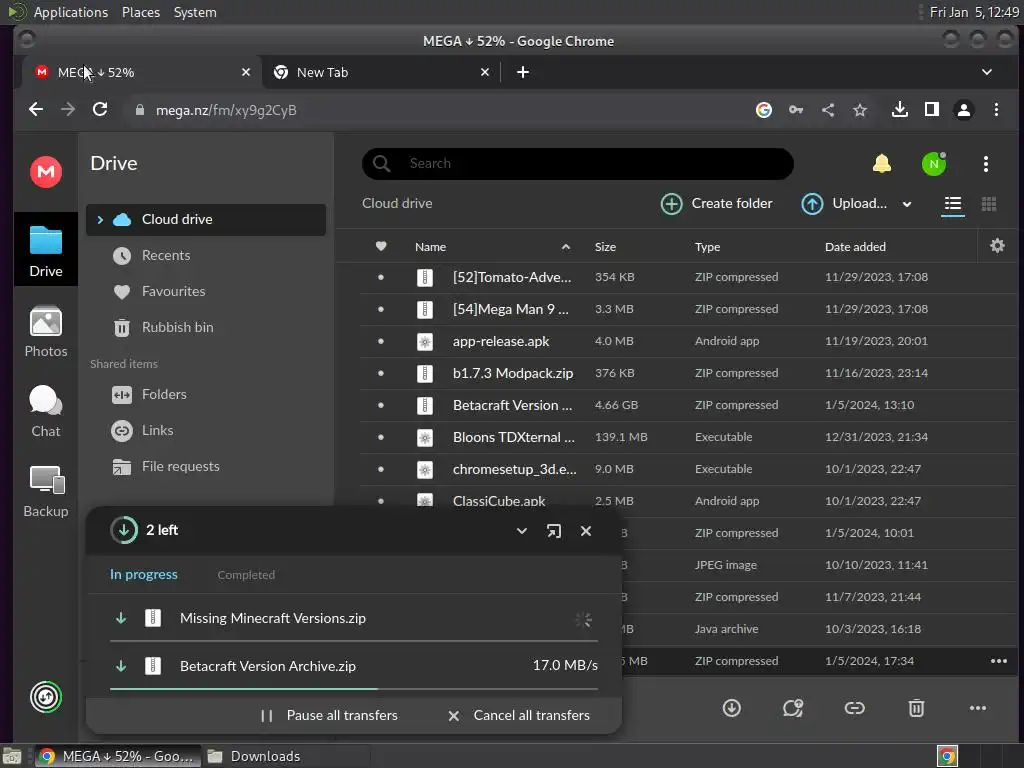
Task: Select the Drive section icon
Action: [x=46, y=250]
